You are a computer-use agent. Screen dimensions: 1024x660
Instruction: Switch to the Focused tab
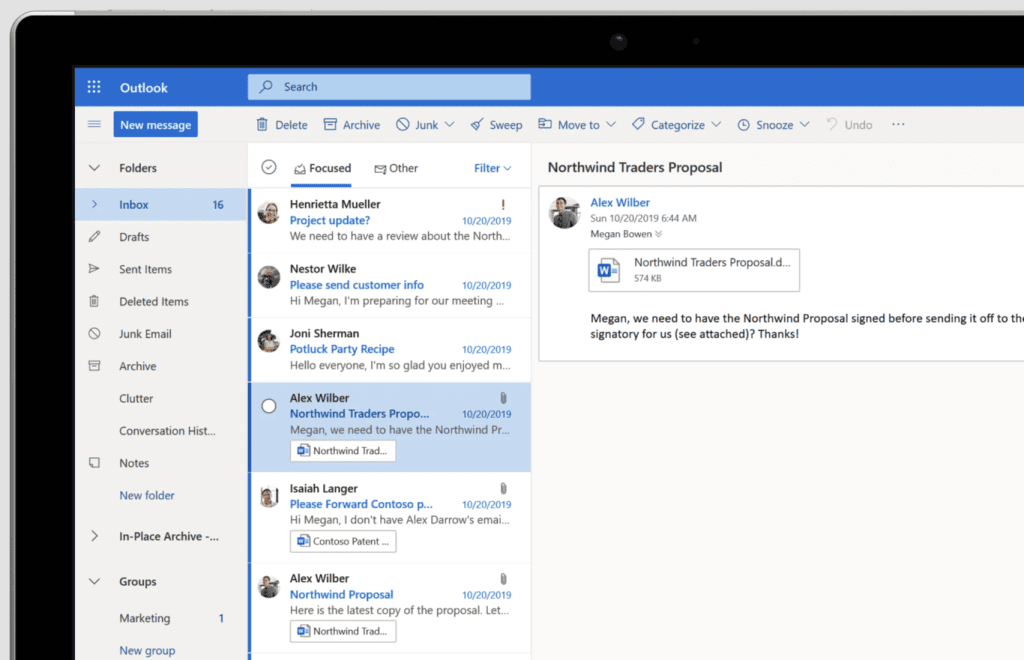click(322, 168)
